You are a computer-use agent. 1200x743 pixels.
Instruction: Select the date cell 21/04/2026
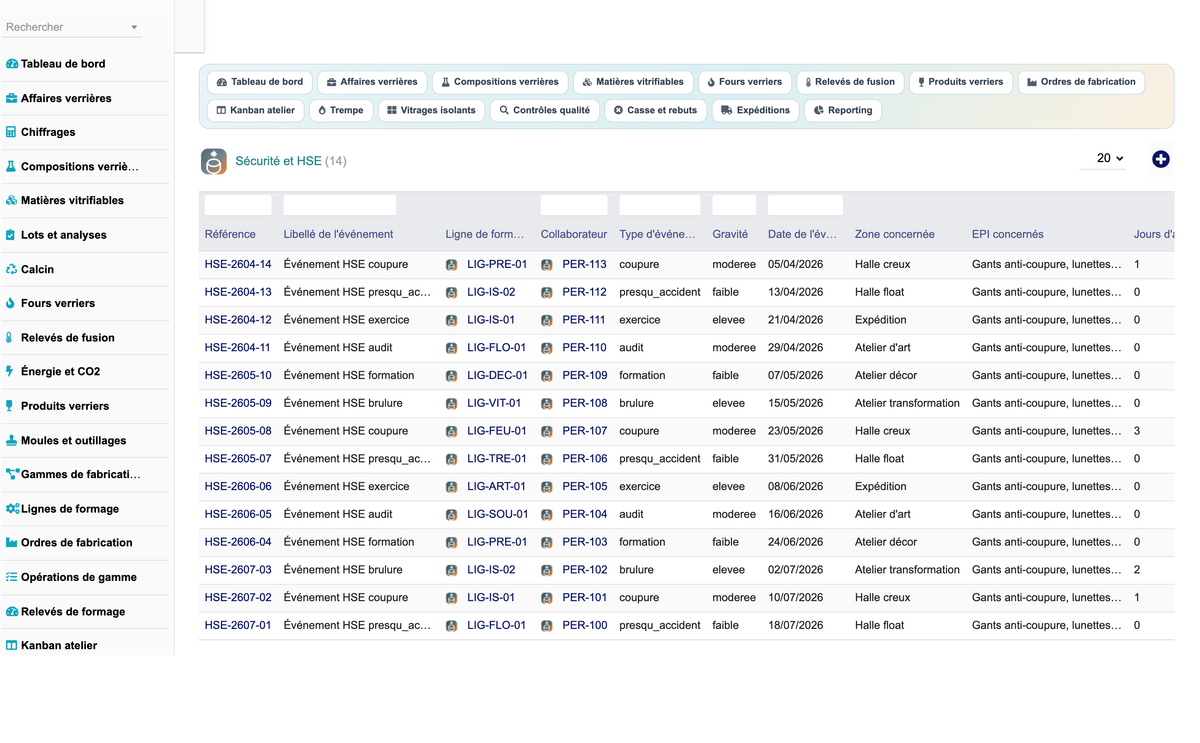pyautogui.click(x=796, y=320)
